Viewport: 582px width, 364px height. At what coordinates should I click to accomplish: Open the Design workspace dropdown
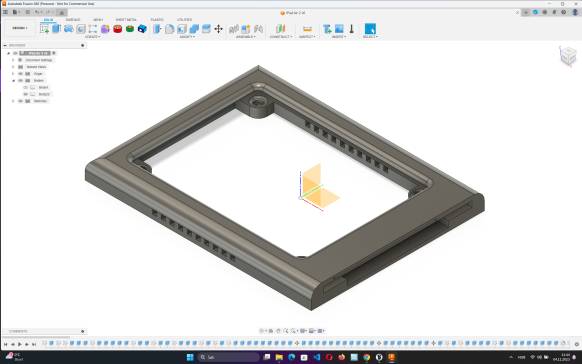[20, 28]
